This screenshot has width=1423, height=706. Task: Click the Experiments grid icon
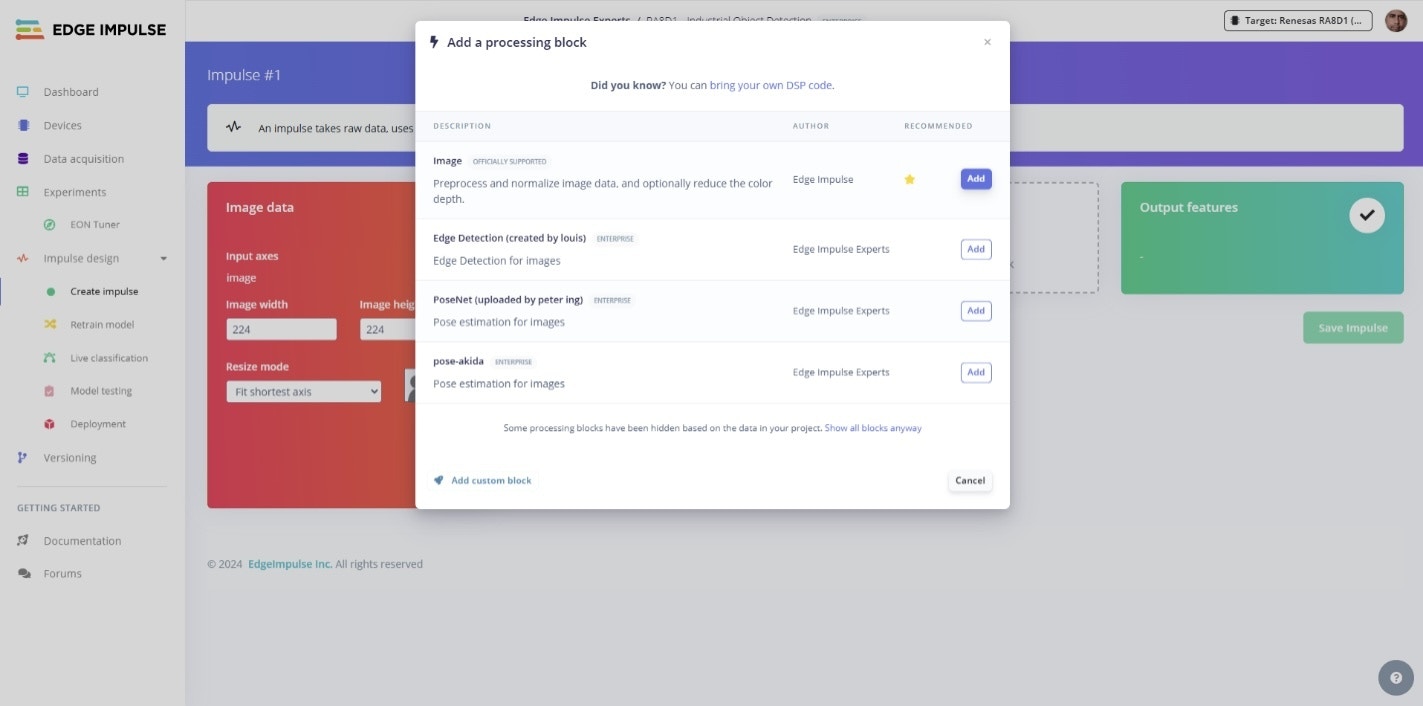click(22, 192)
